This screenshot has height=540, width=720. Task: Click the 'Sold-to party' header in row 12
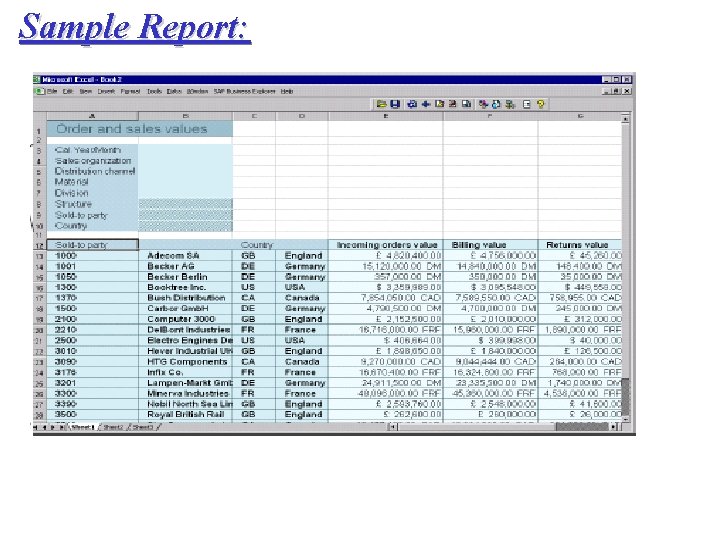pyautogui.click(x=92, y=245)
